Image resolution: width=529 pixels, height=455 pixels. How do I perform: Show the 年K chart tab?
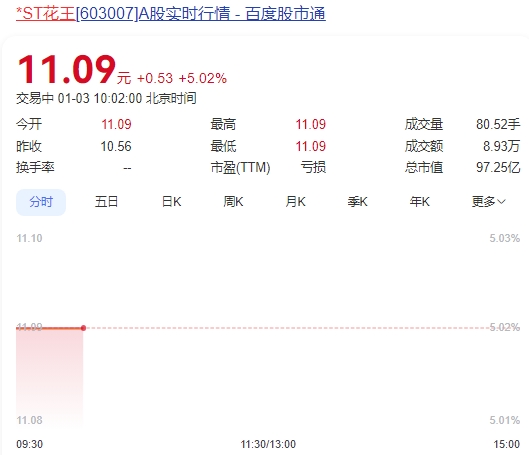420,202
